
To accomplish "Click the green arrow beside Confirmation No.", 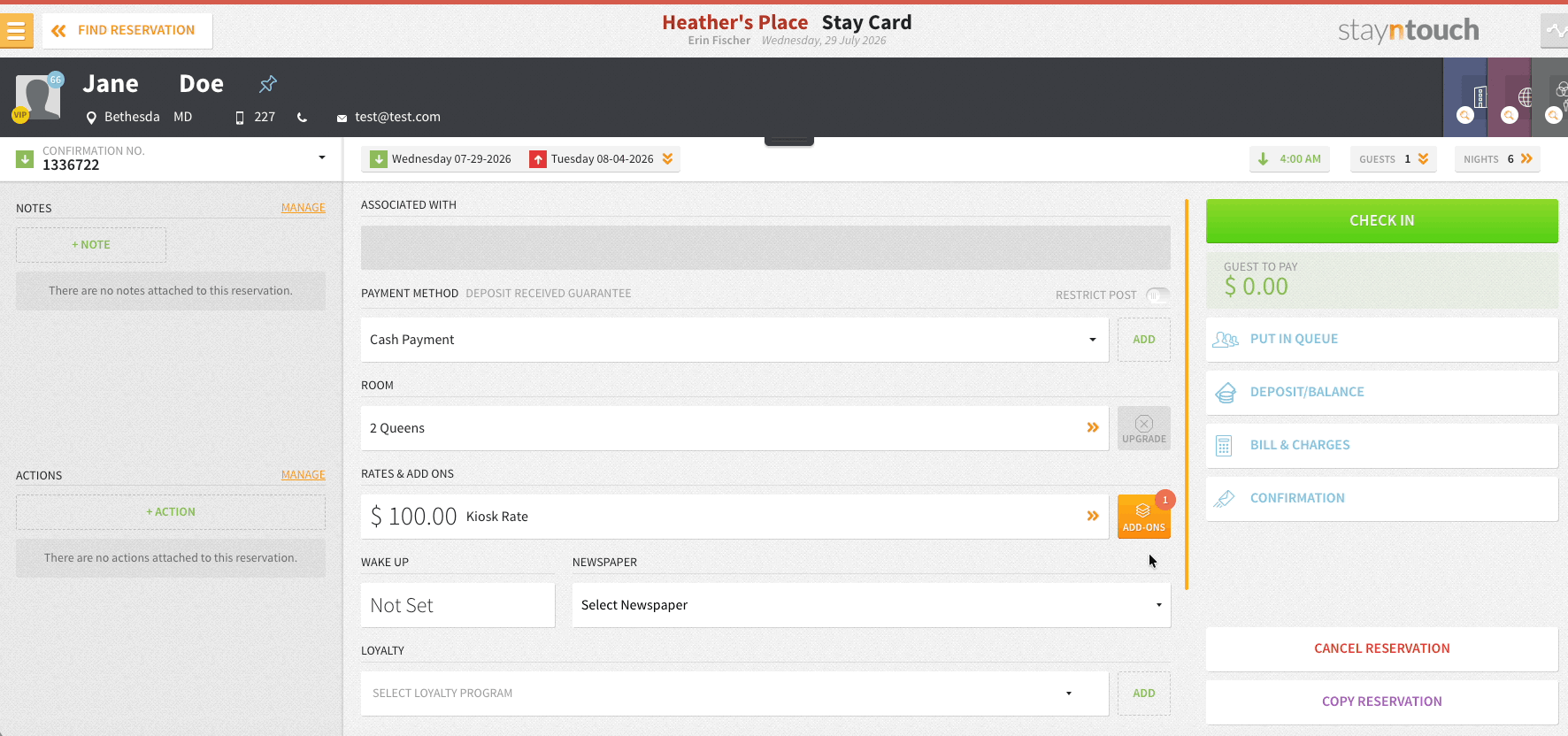I will [25, 158].
